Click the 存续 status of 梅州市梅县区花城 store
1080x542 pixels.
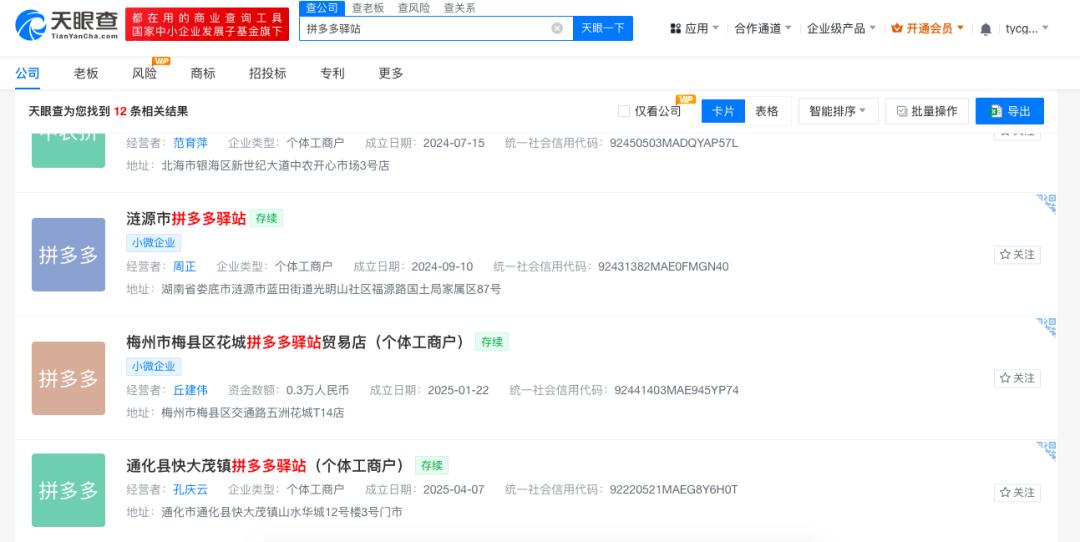492,342
